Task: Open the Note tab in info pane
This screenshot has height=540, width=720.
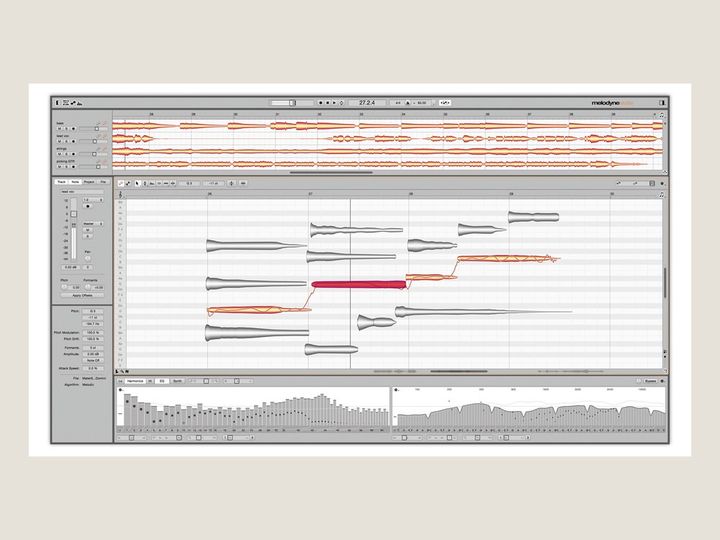Action: [x=75, y=182]
